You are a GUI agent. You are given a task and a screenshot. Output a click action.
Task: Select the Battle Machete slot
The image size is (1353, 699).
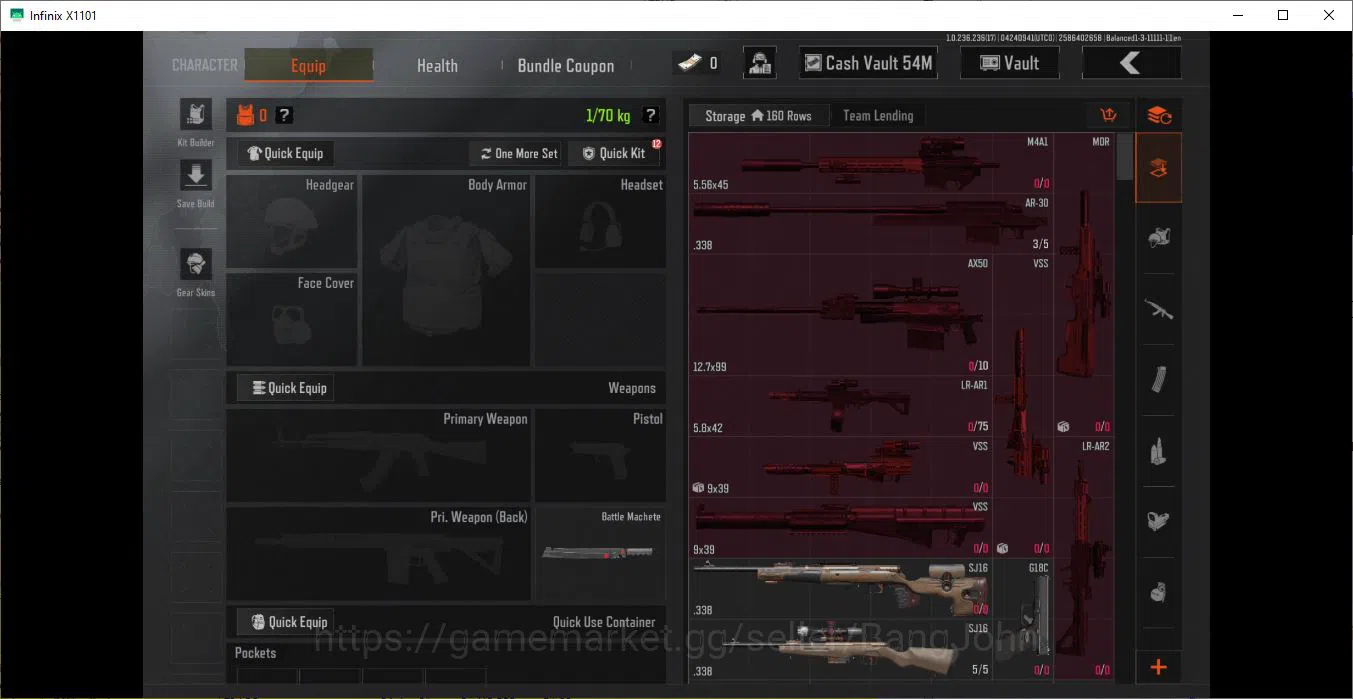tap(601, 553)
